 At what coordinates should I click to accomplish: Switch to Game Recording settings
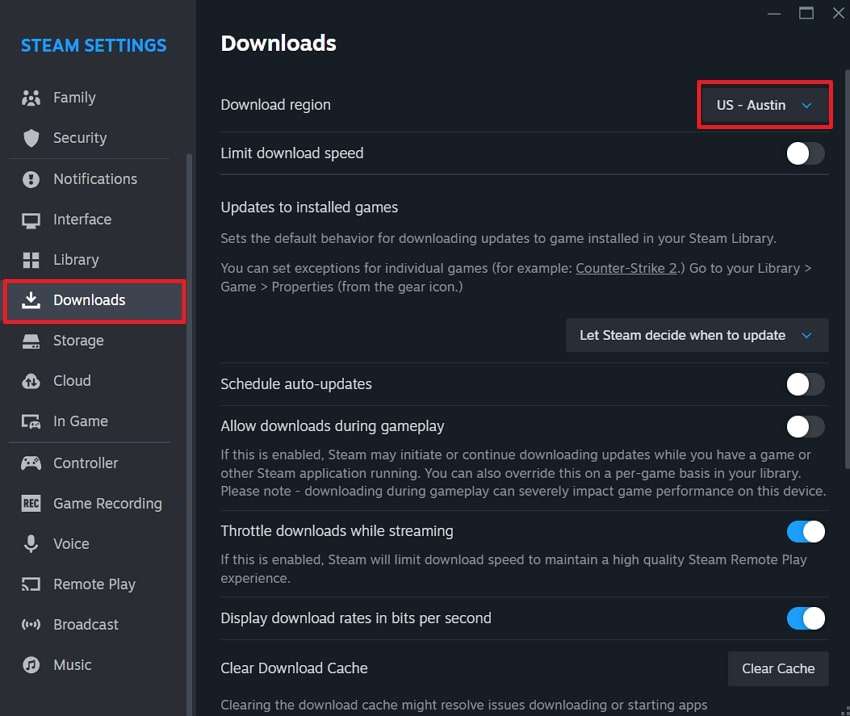(x=95, y=504)
